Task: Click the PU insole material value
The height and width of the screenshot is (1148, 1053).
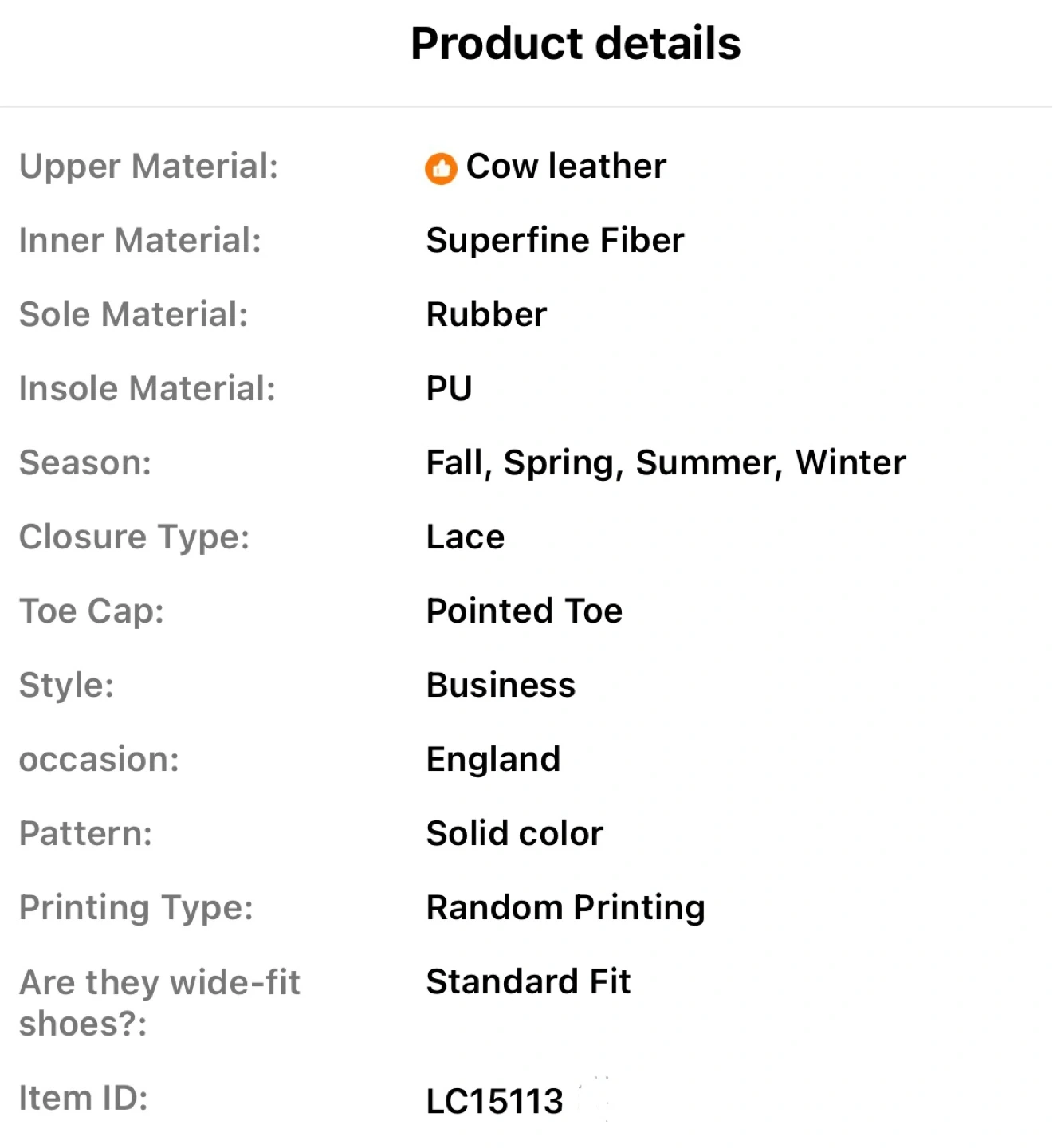Action: (450, 389)
